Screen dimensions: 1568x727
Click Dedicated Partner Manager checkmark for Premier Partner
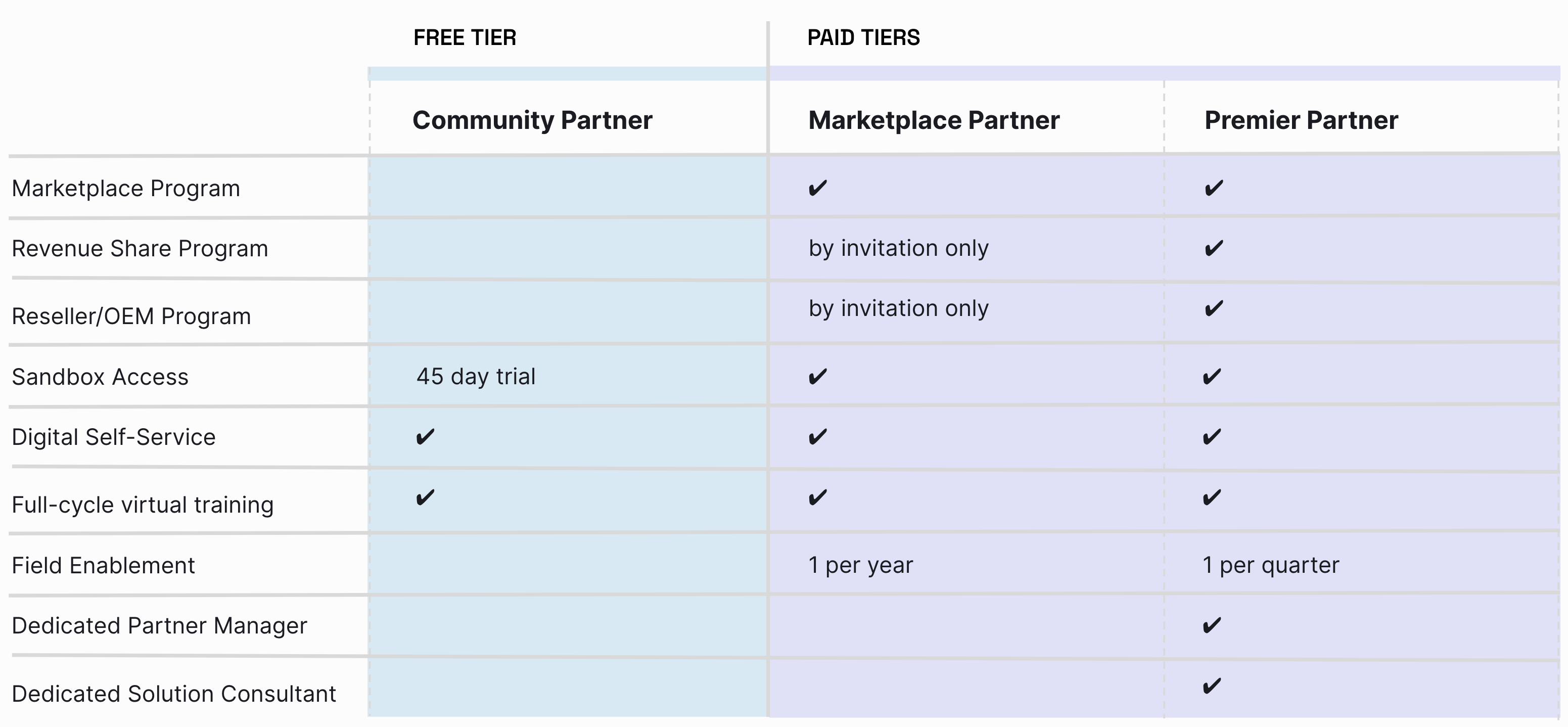click(x=1212, y=625)
